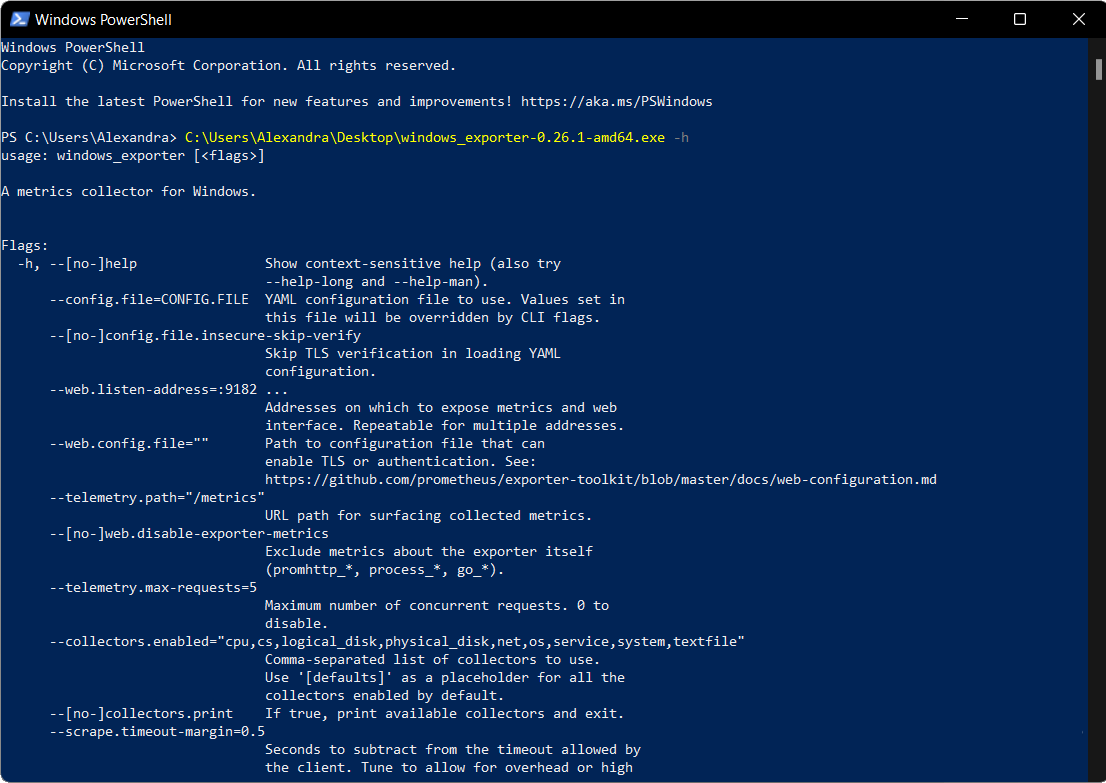Open the aka.ms/PSWindows link
The width and height of the screenshot is (1106, 783).
[x=616, y=102]
